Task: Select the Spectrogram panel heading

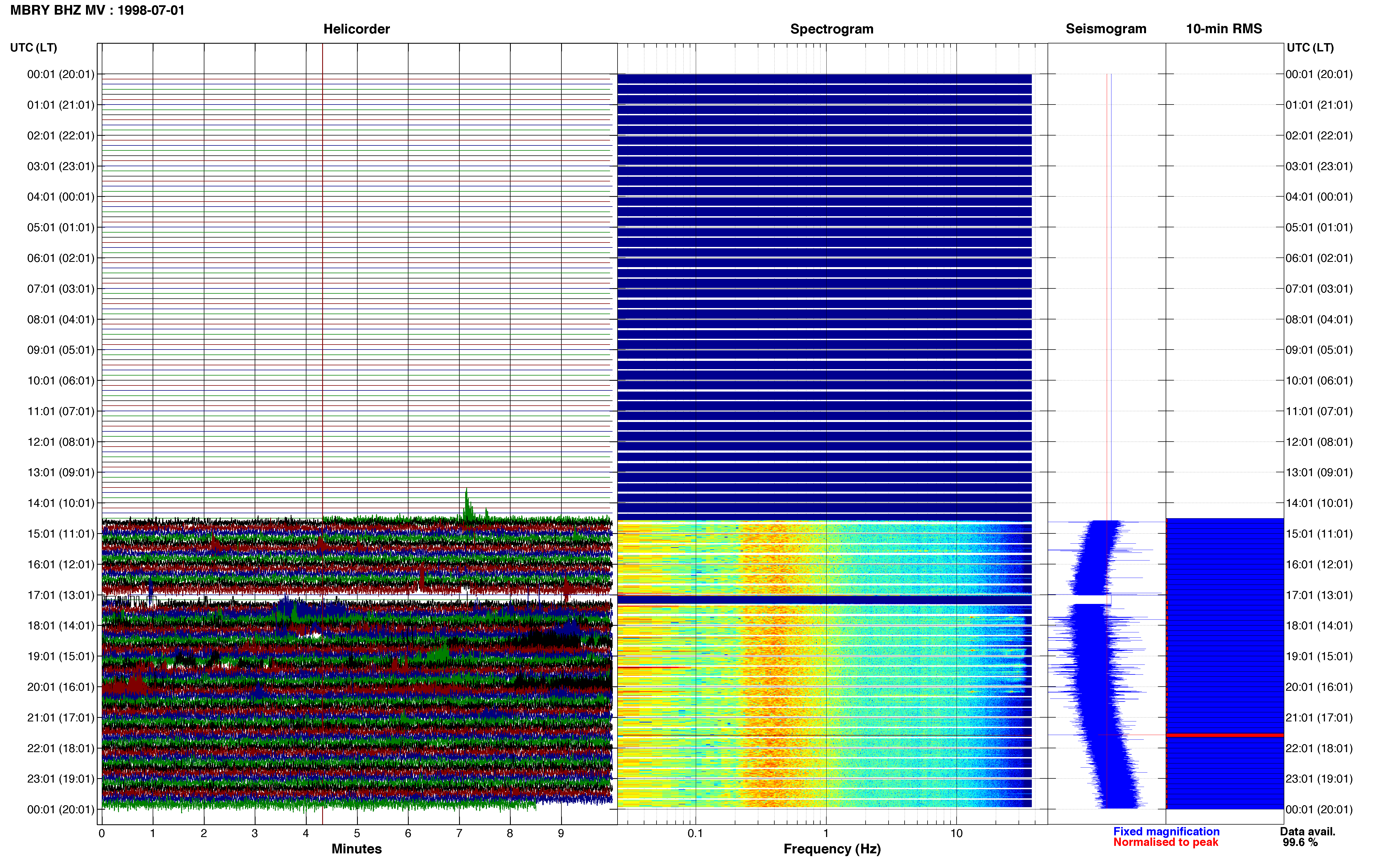Action: [832, 29]
